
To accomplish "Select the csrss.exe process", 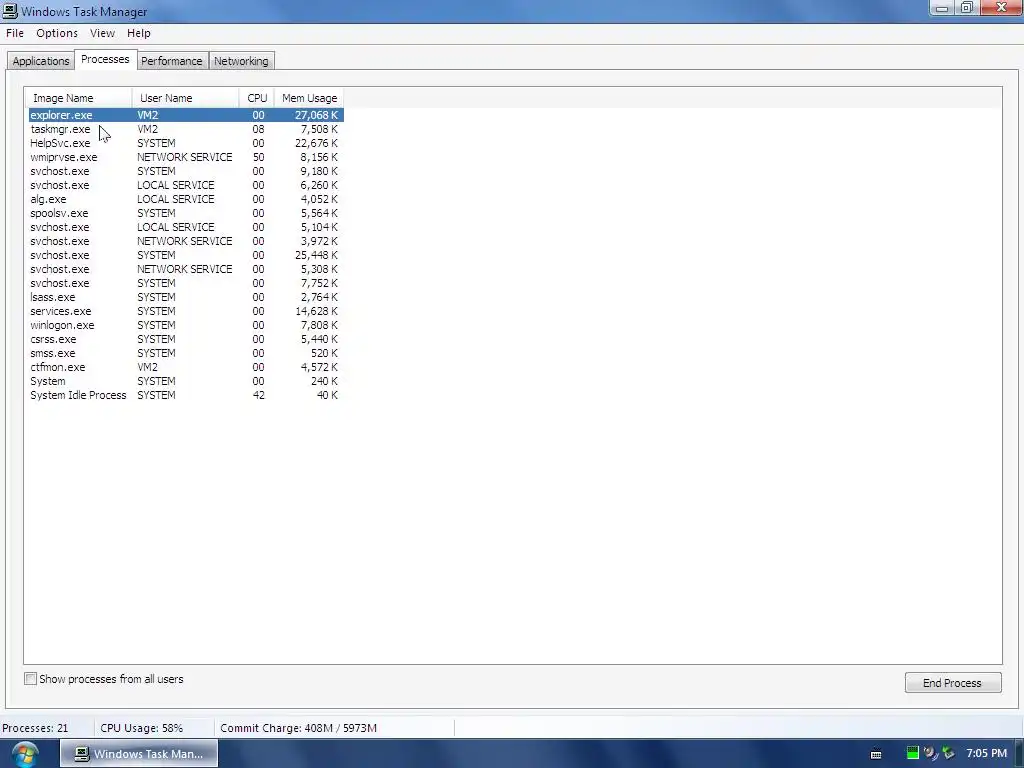I will pyautogui.click(x=186, y=339).
